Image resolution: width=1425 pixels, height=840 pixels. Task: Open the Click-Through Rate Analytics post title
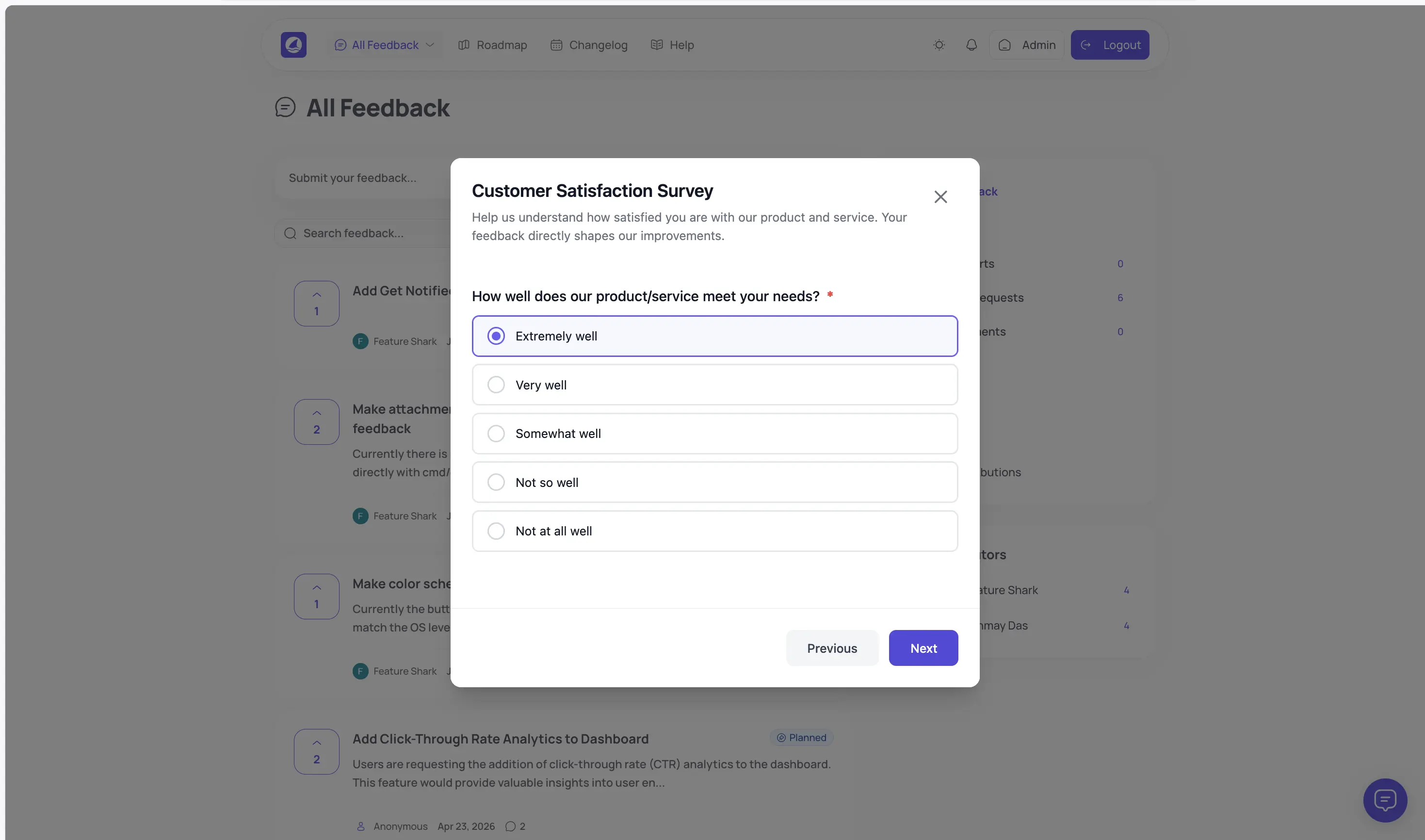pos(500,739)
